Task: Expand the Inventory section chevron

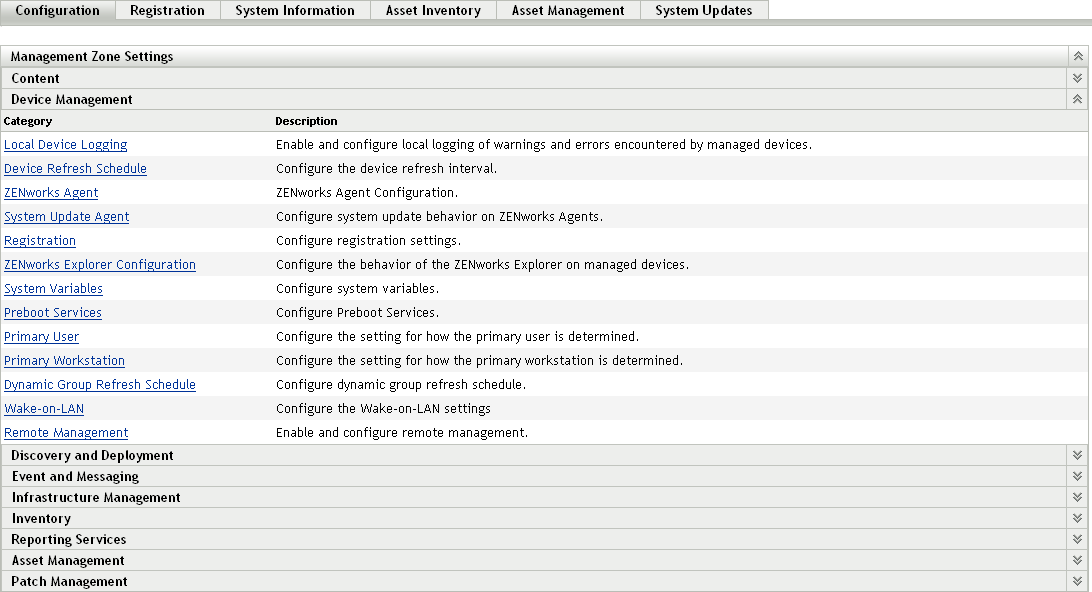Action: tap(1077, 518)
